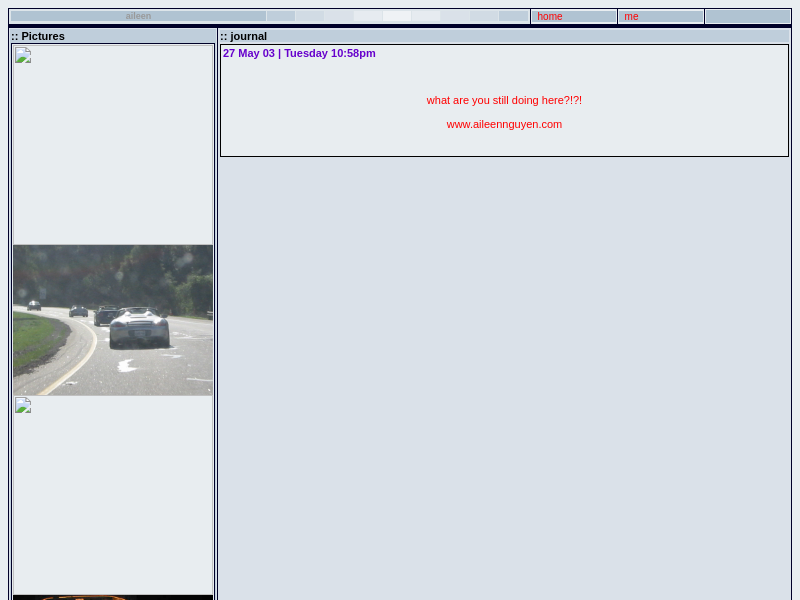The image size is (800, 600).
Task: Click the empty nav cell right of 'me'
Action: 747,16
